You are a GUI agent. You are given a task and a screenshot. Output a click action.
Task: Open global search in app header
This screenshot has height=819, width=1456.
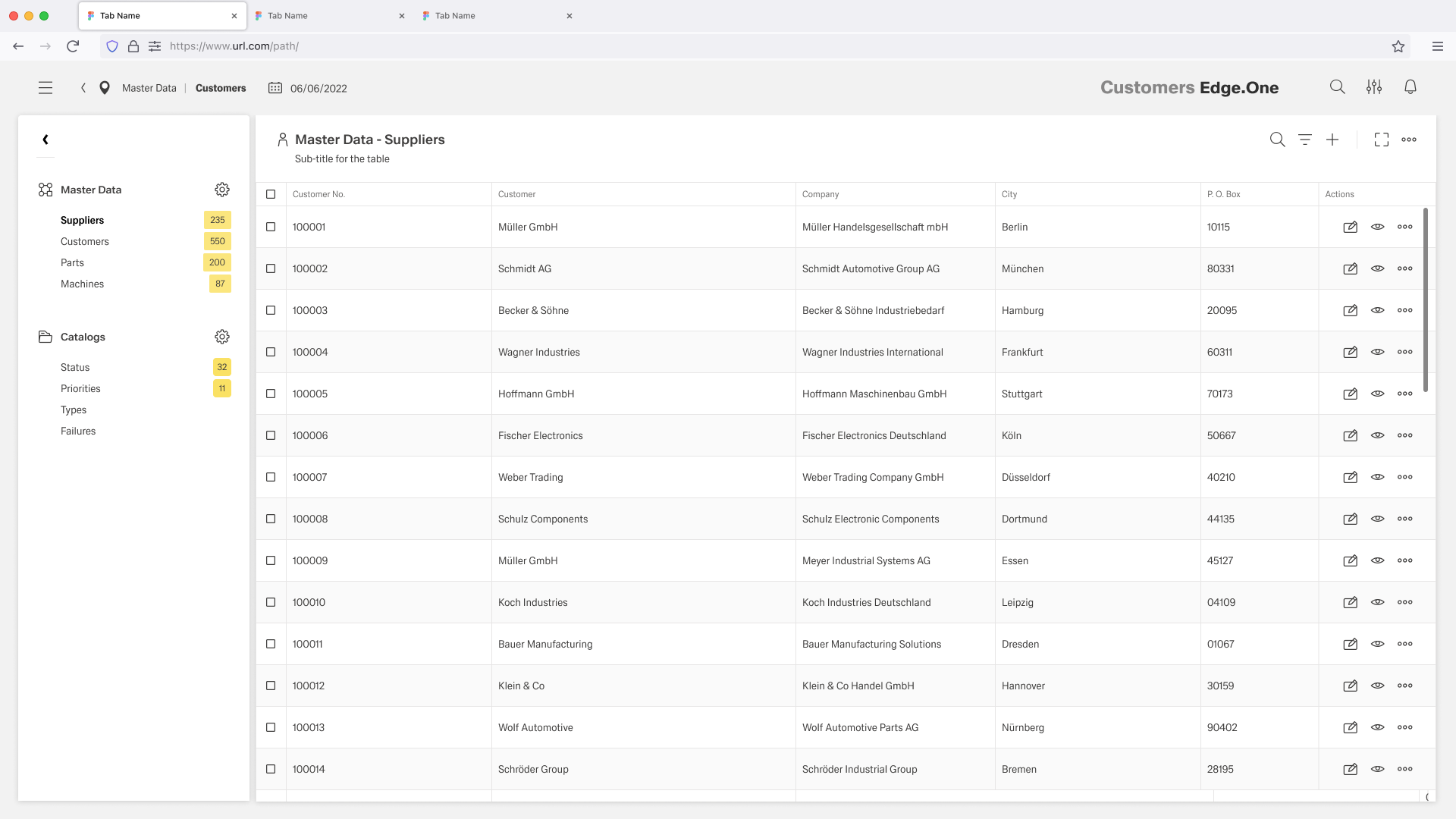click(1338, 87)
